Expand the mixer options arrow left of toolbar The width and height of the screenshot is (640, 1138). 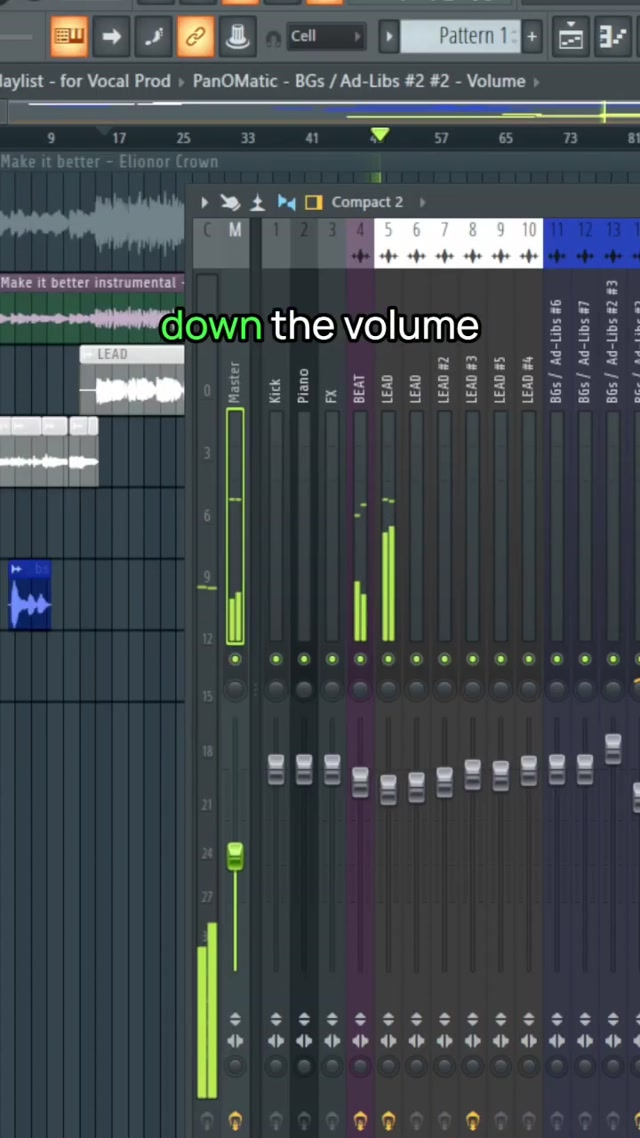click(x=204, y=203)
